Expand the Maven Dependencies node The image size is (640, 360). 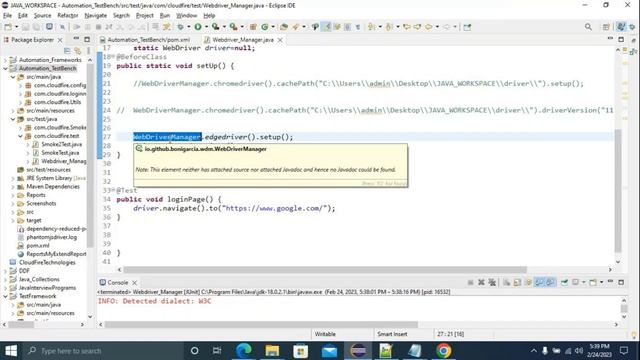point(13,187)
